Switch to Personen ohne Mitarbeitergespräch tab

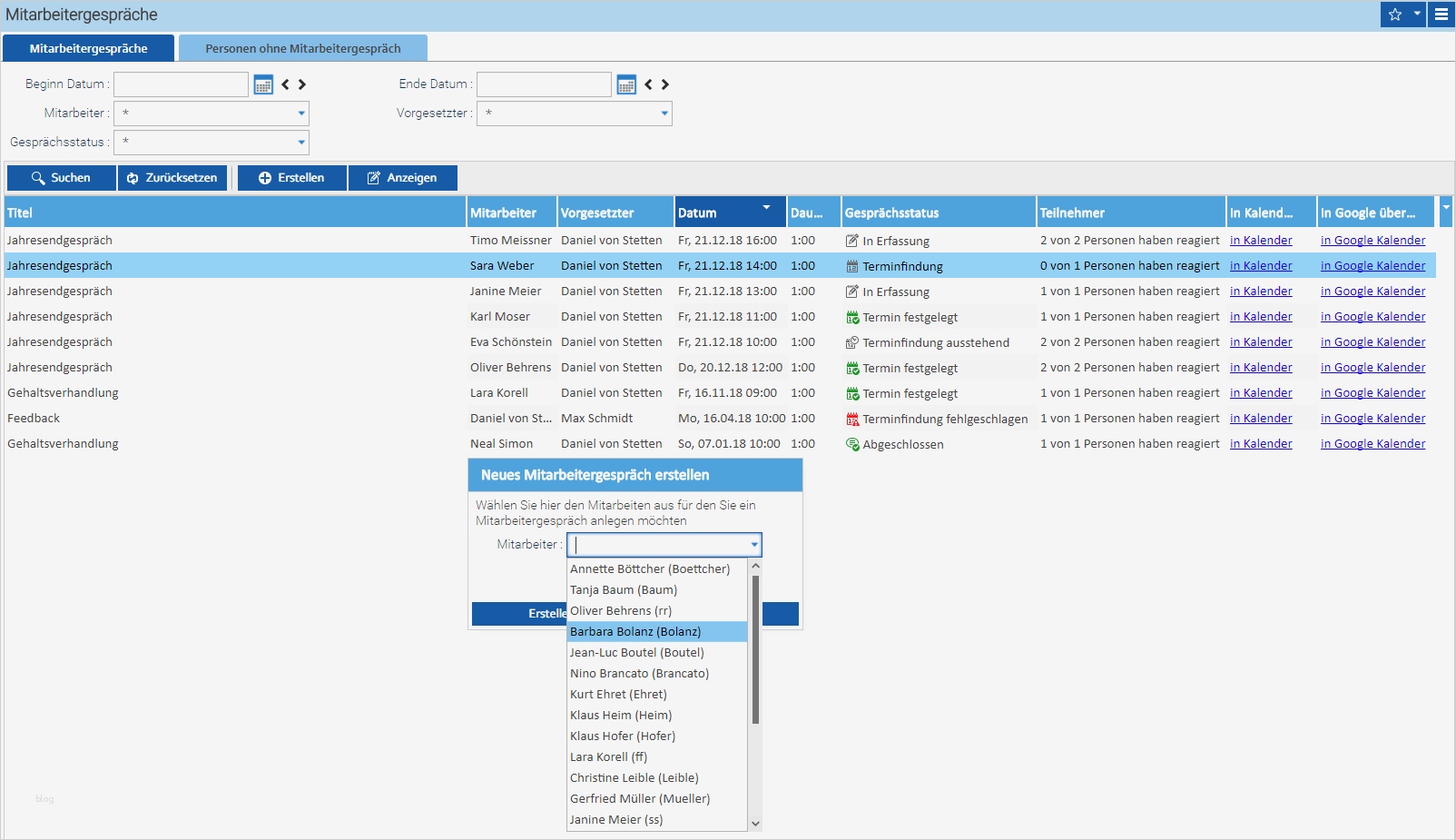[302, 49]
